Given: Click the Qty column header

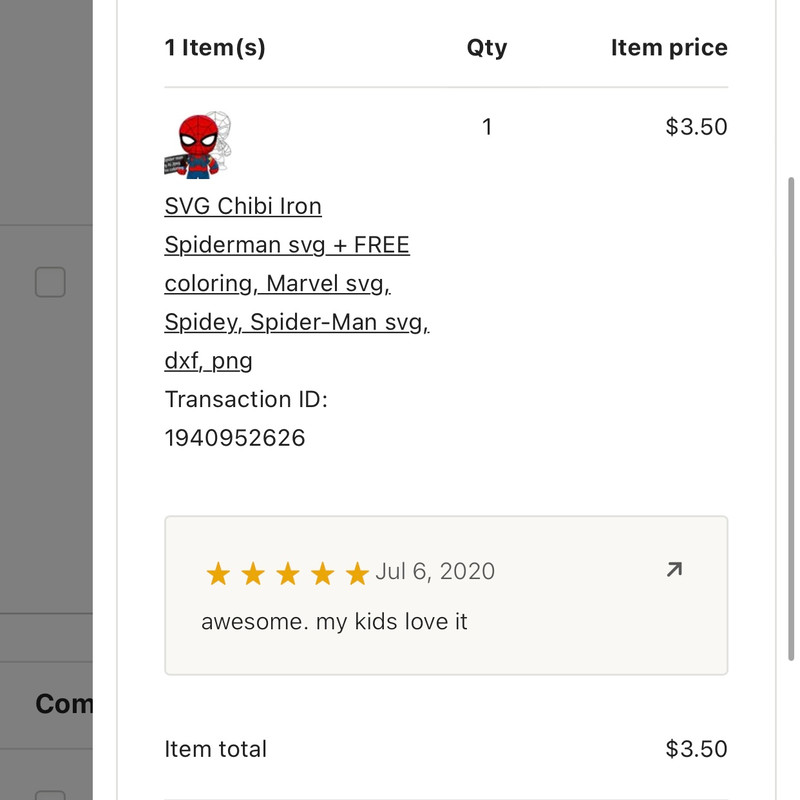Looking at the screenshot, I should (487, 47).
